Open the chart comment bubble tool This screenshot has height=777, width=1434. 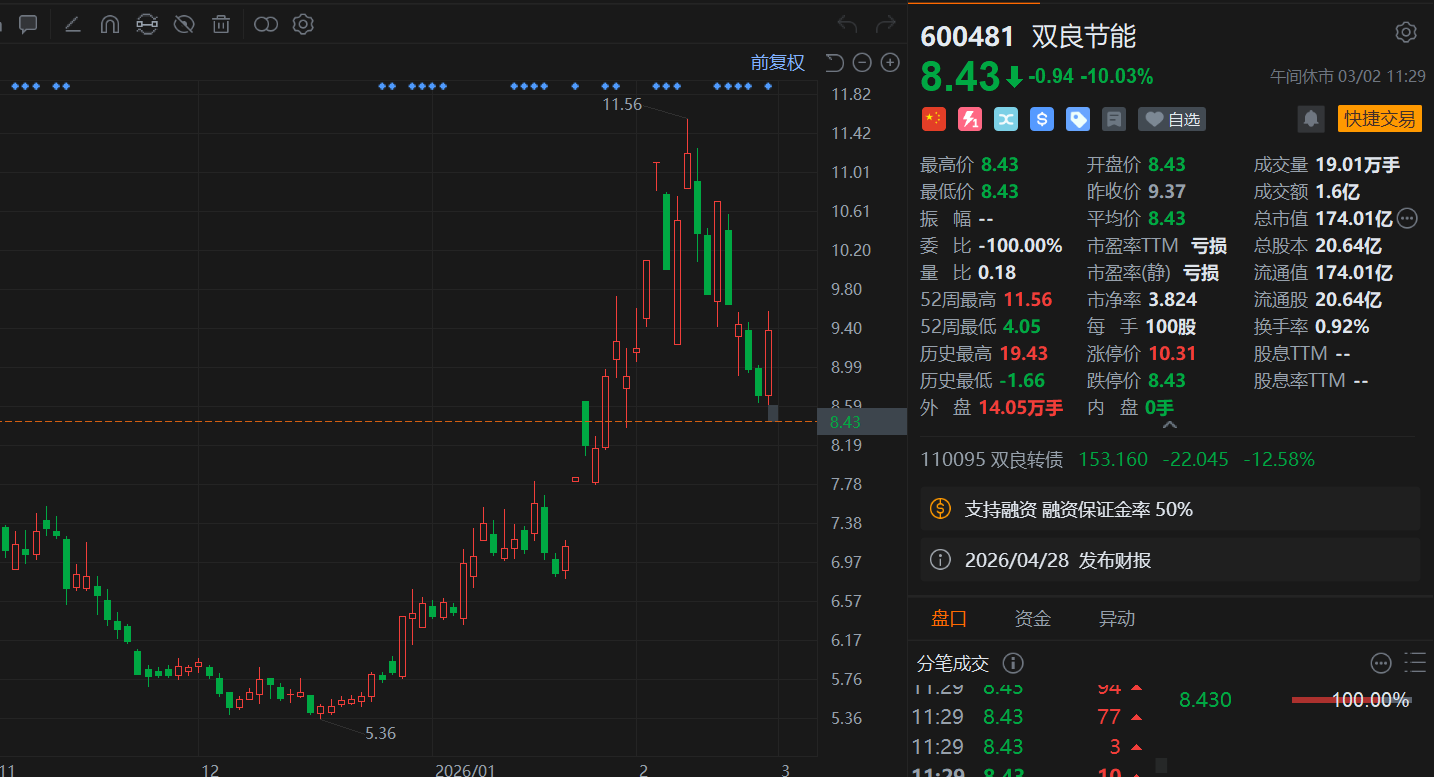point(28,24)
